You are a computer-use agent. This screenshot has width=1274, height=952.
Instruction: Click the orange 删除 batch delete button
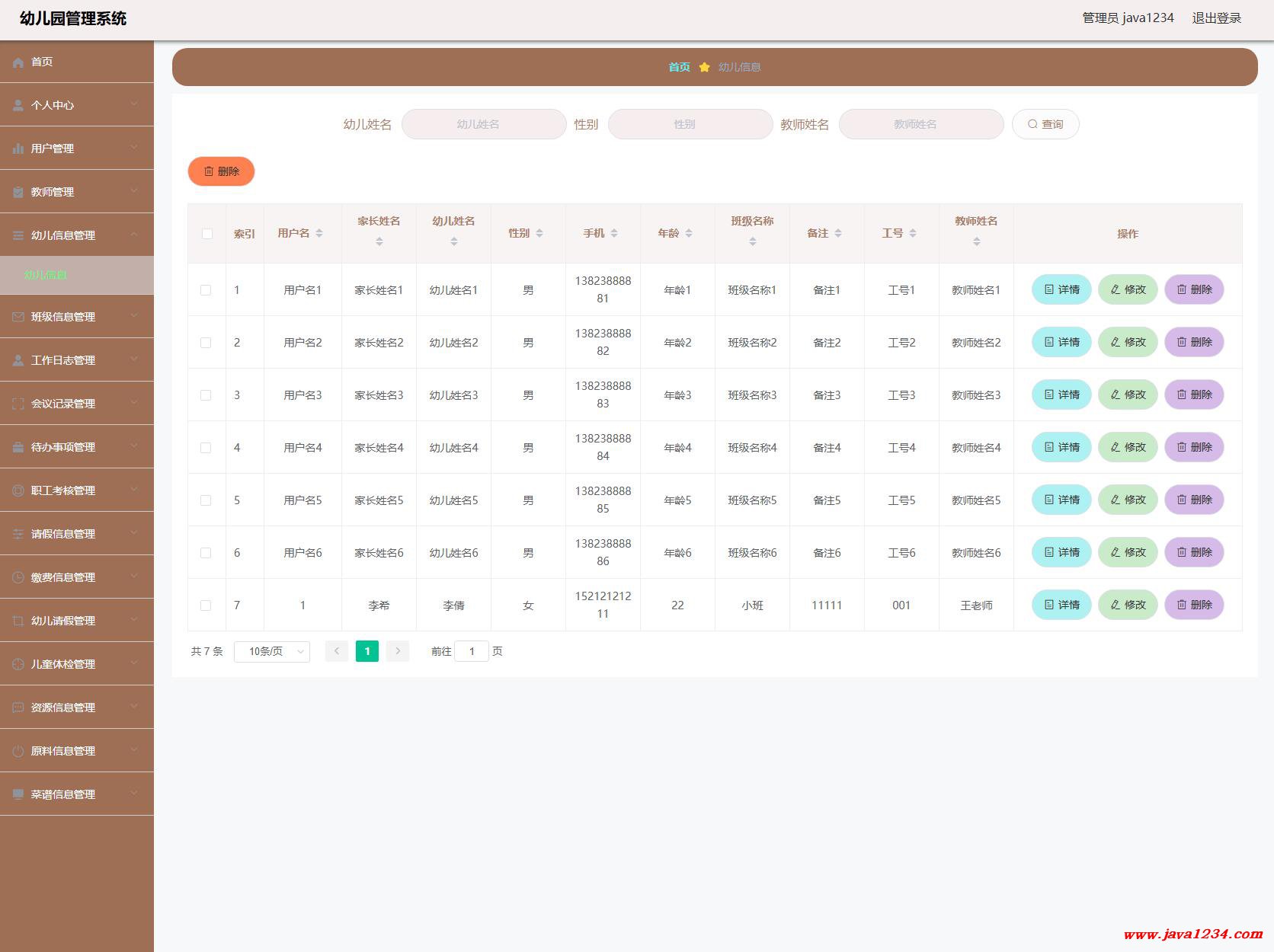pos(221,171)
